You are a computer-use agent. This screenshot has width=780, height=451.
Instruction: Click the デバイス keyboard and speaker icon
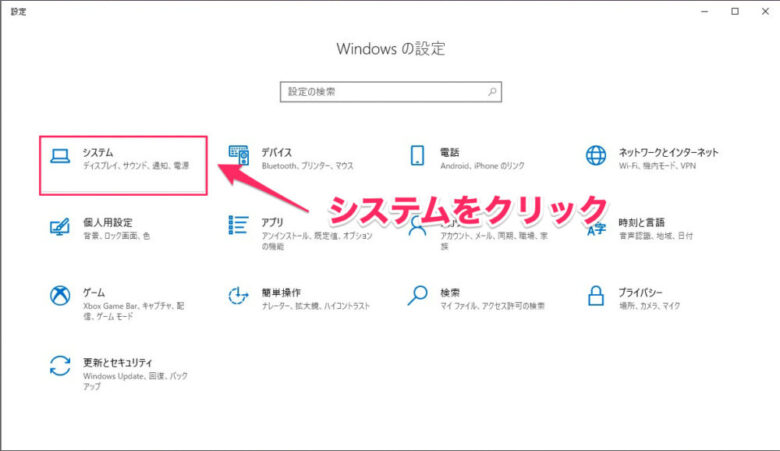[238, 155]
